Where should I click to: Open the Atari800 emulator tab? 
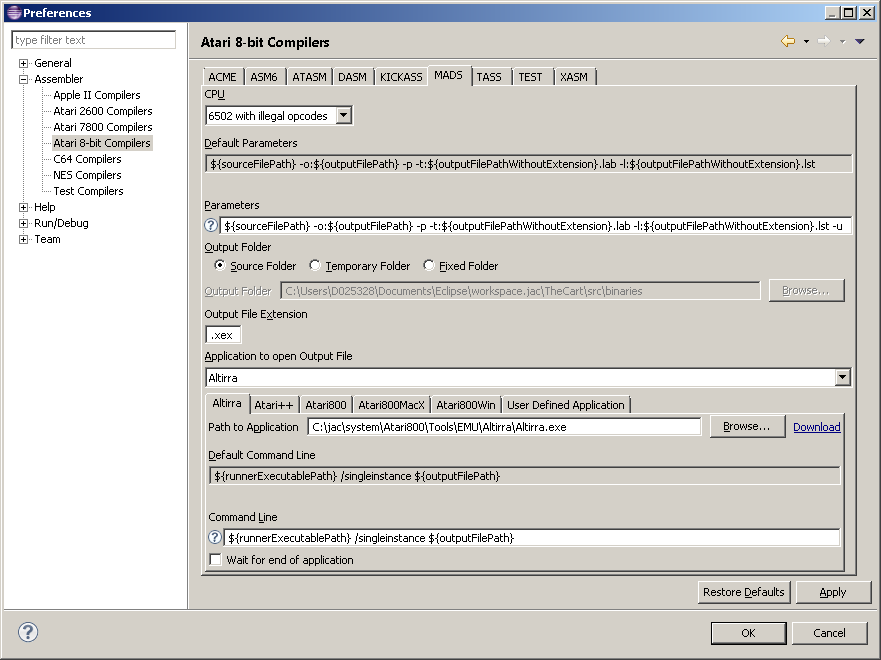pos(326,405)
